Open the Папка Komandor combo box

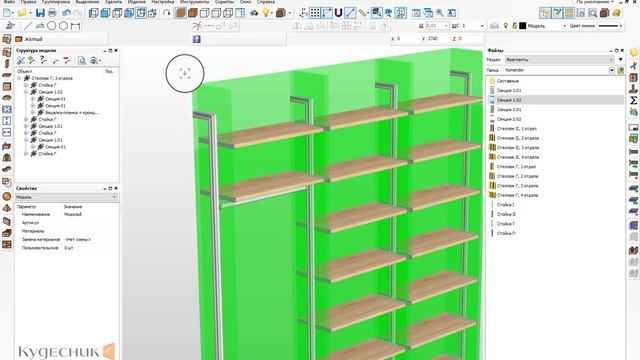559,70
